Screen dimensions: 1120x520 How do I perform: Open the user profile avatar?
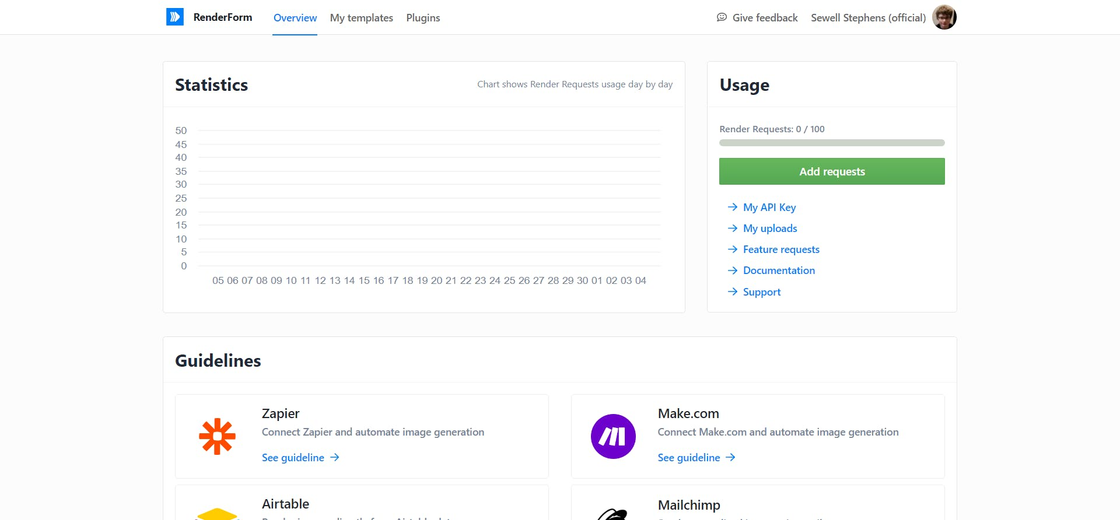tap(944, 17)
